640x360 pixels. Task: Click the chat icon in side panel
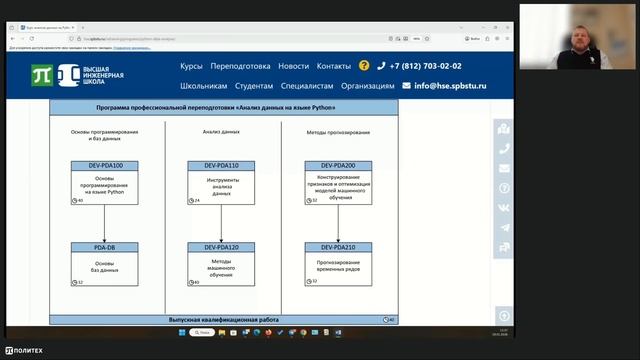click(504, 247)
